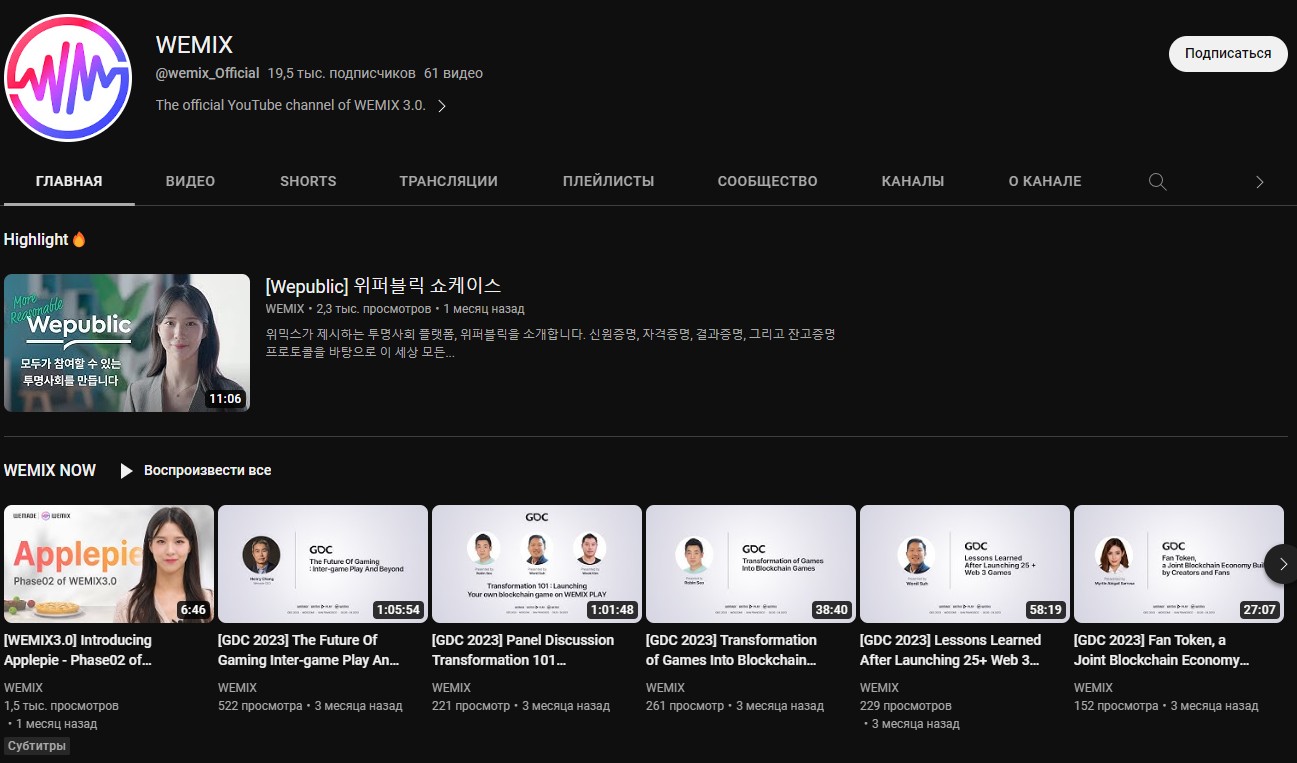This screenshot has height=763, width=1297.
Task: Subscribe with the Подписаться button
Action: (x=1228, y=53)
